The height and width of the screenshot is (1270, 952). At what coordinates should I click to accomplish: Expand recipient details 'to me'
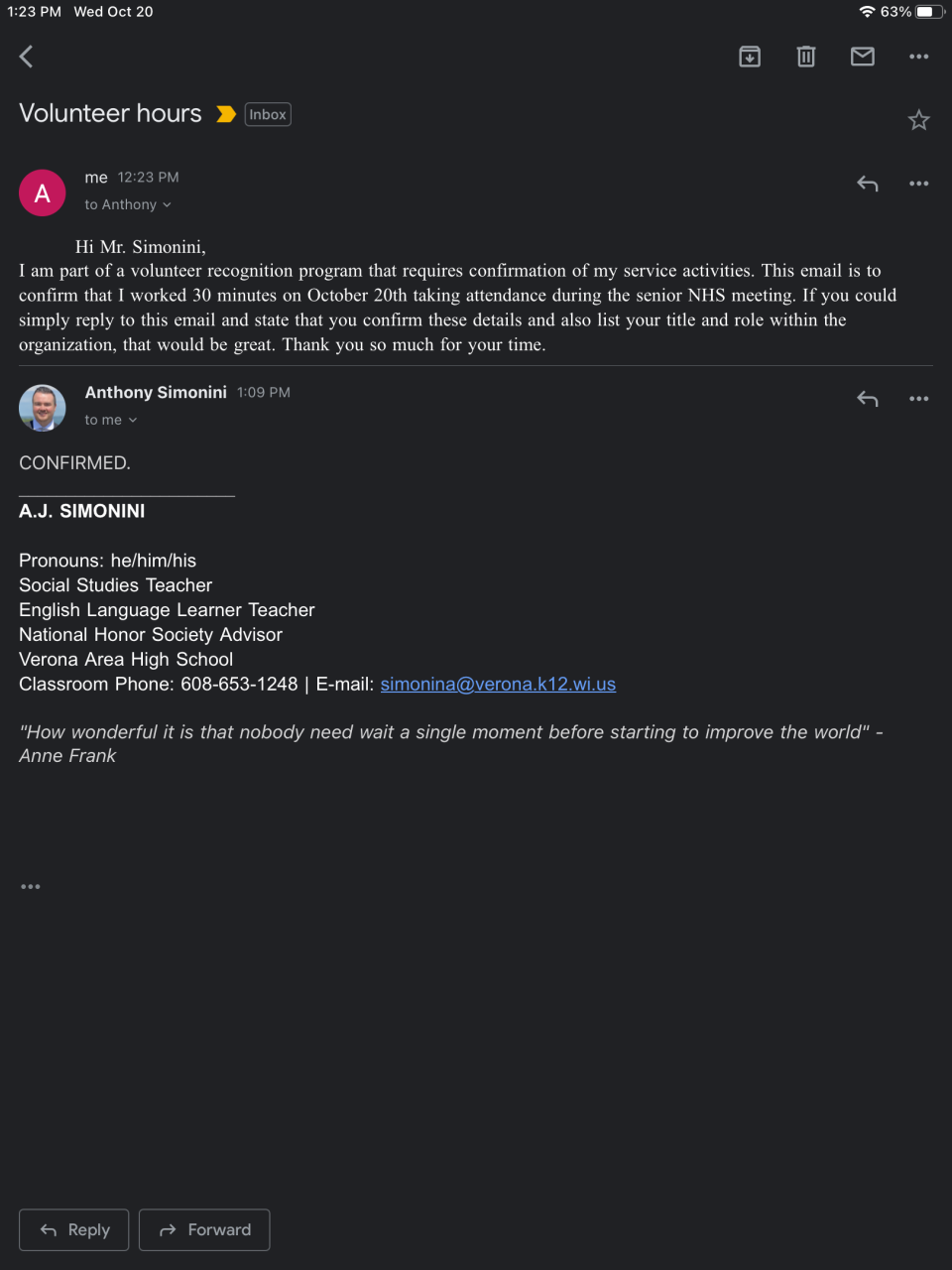pyautogui.click(x=111, y=420)
